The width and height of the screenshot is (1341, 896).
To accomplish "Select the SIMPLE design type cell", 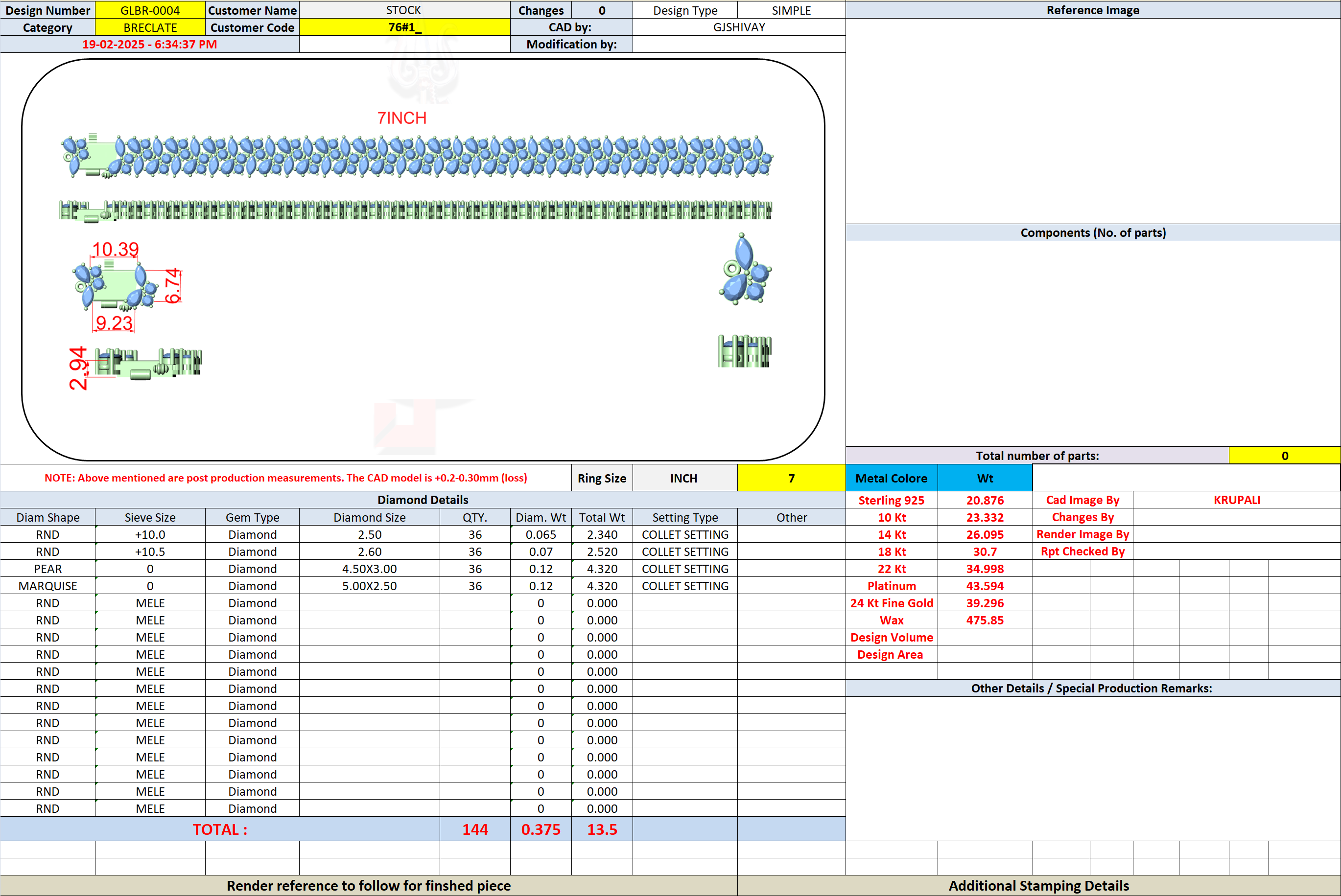I will (791, 10).
